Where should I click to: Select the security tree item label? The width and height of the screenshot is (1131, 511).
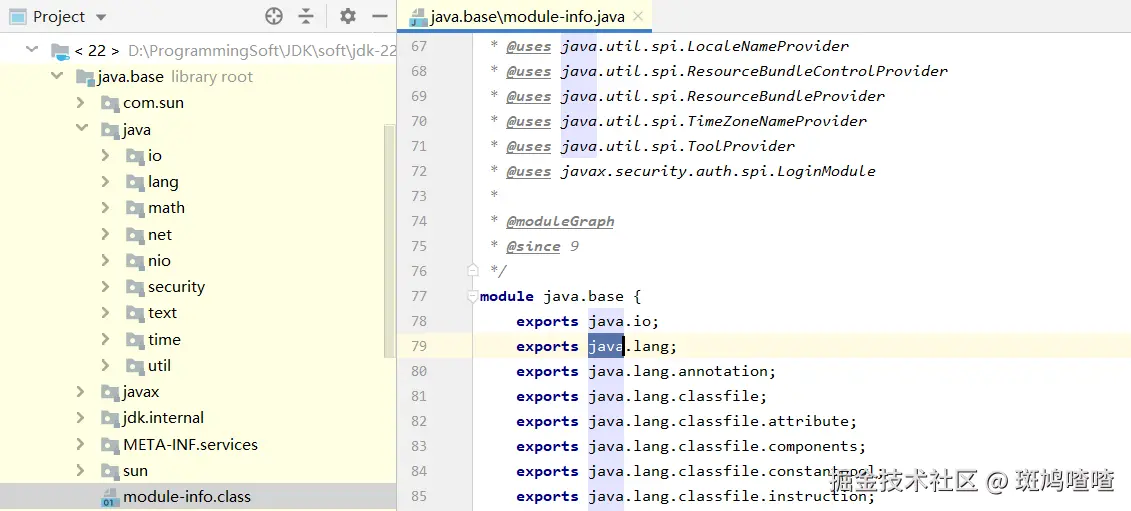tap(176, 287)
